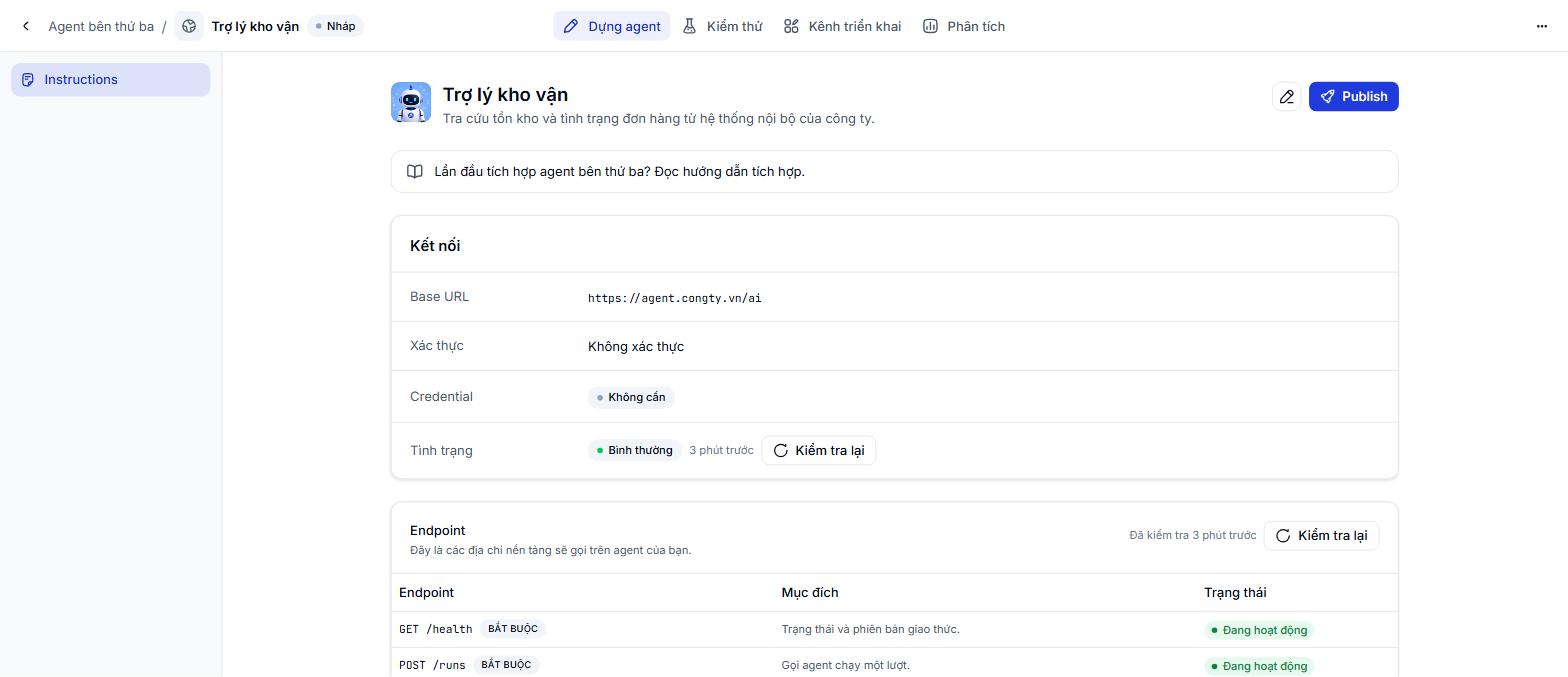Click the Trạng thái column header
This screenshot has width=1568, height=677.
[1235, 593]
